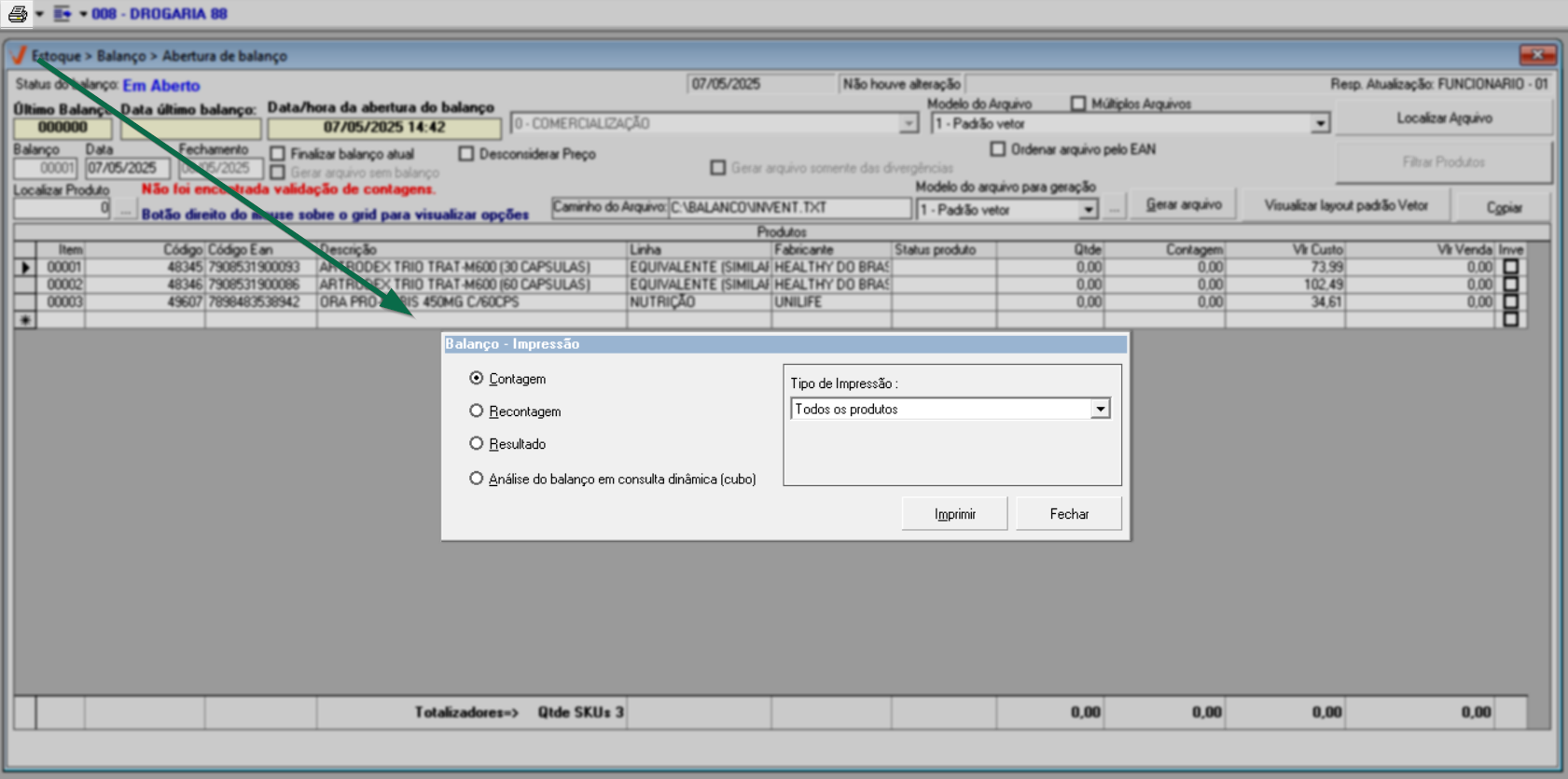This screenshot has width=1568, height=779.
Task: Click the Data/hora da abertura field
Action: pyautogui.click(x=384, y=128)
